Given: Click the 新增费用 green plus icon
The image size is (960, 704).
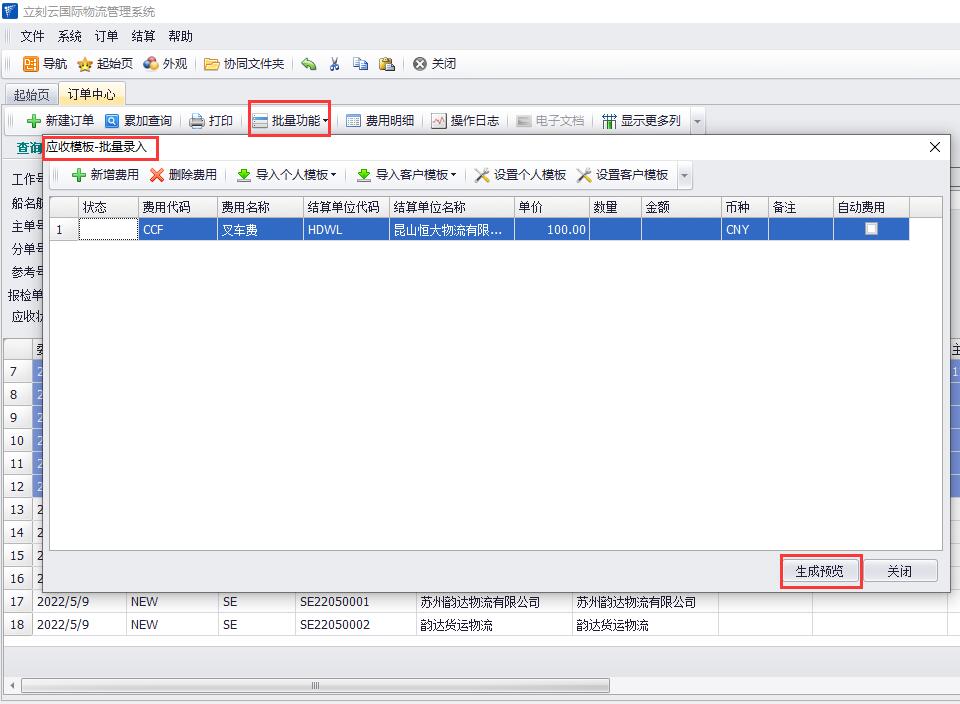Looking at the screenshot, I should point(79,175).
